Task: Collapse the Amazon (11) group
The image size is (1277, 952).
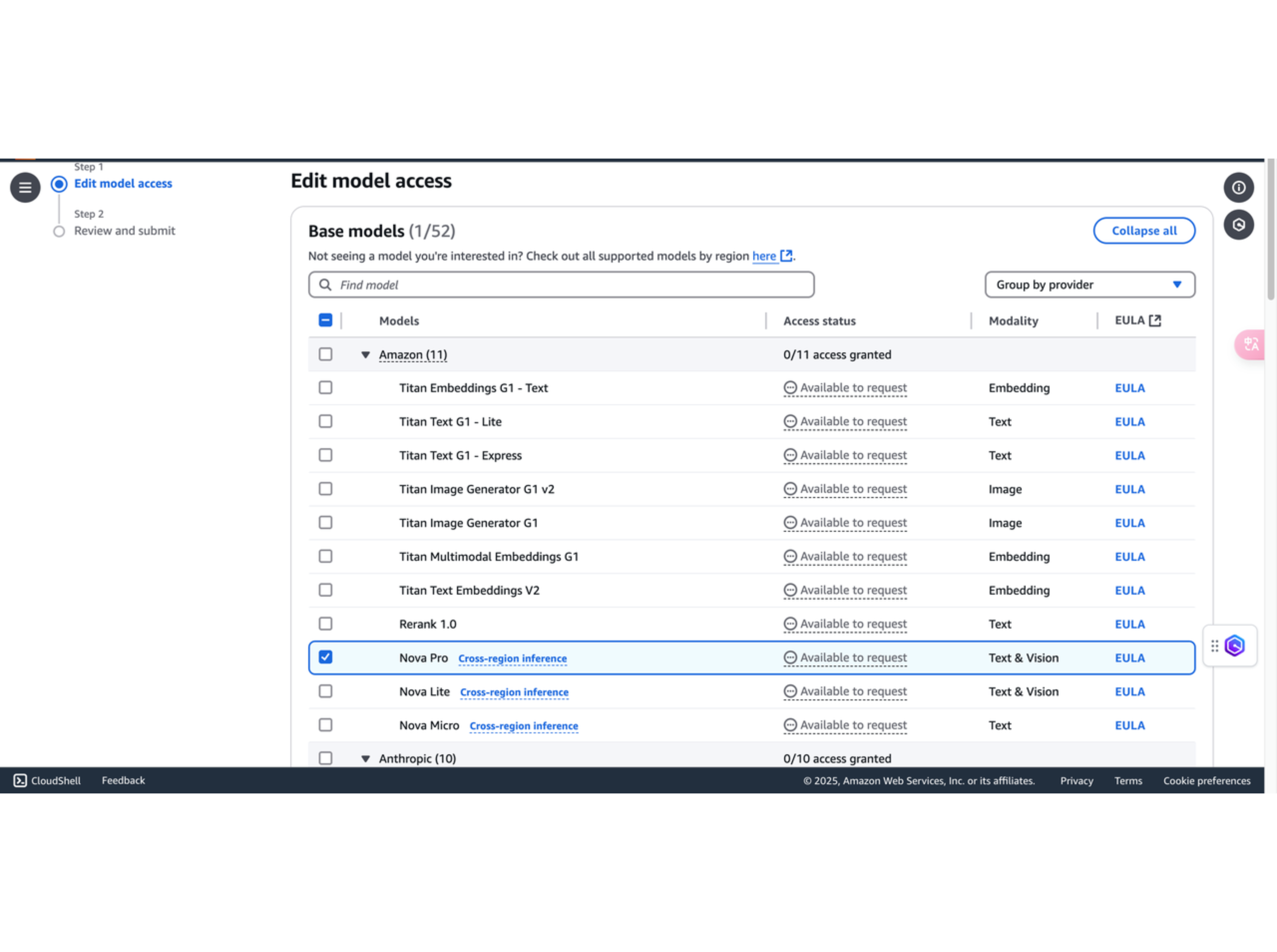Action: click(365, 355)
